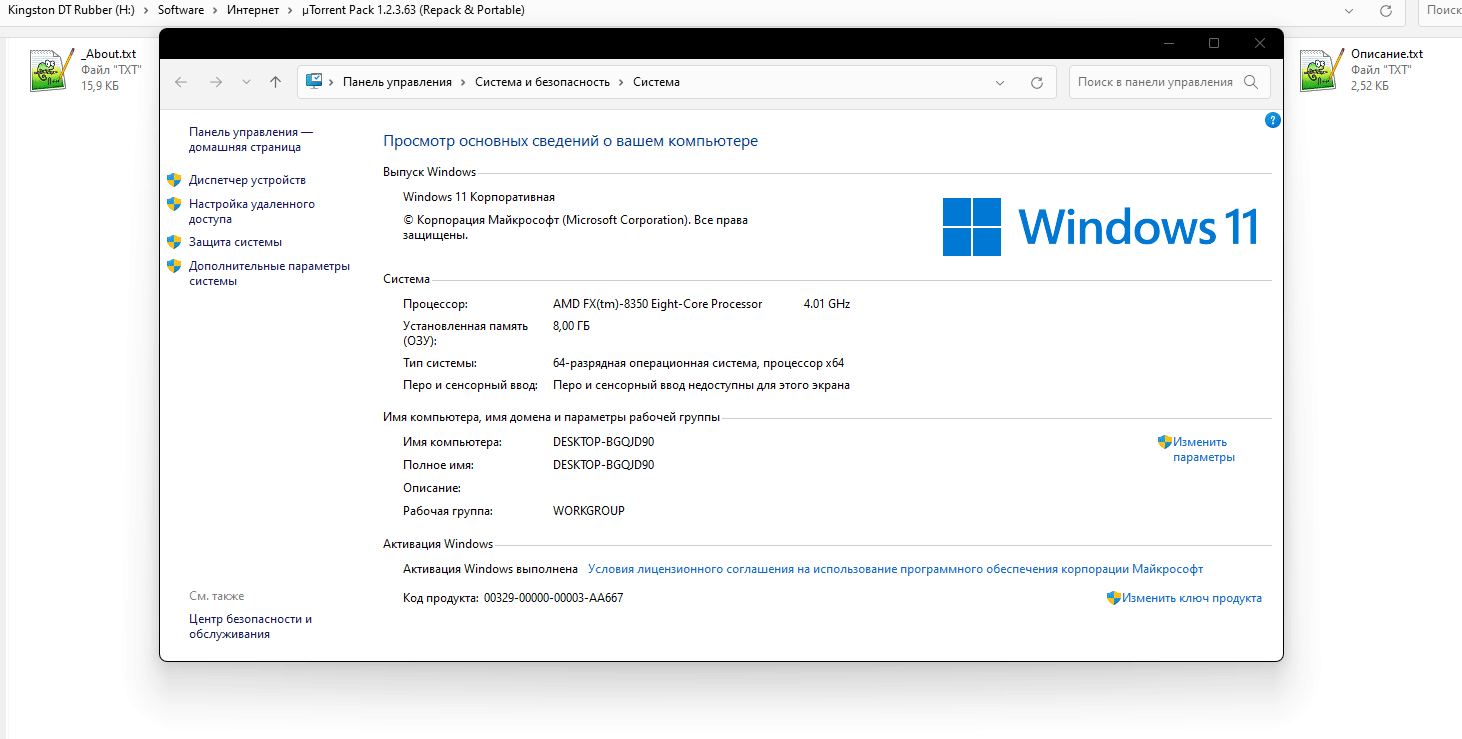Viewport: 1462px width, 739px height.
Task: Click the processor value 'AMD FX(tm)-8350 Eight-Core Processor'
Action: 657,304
